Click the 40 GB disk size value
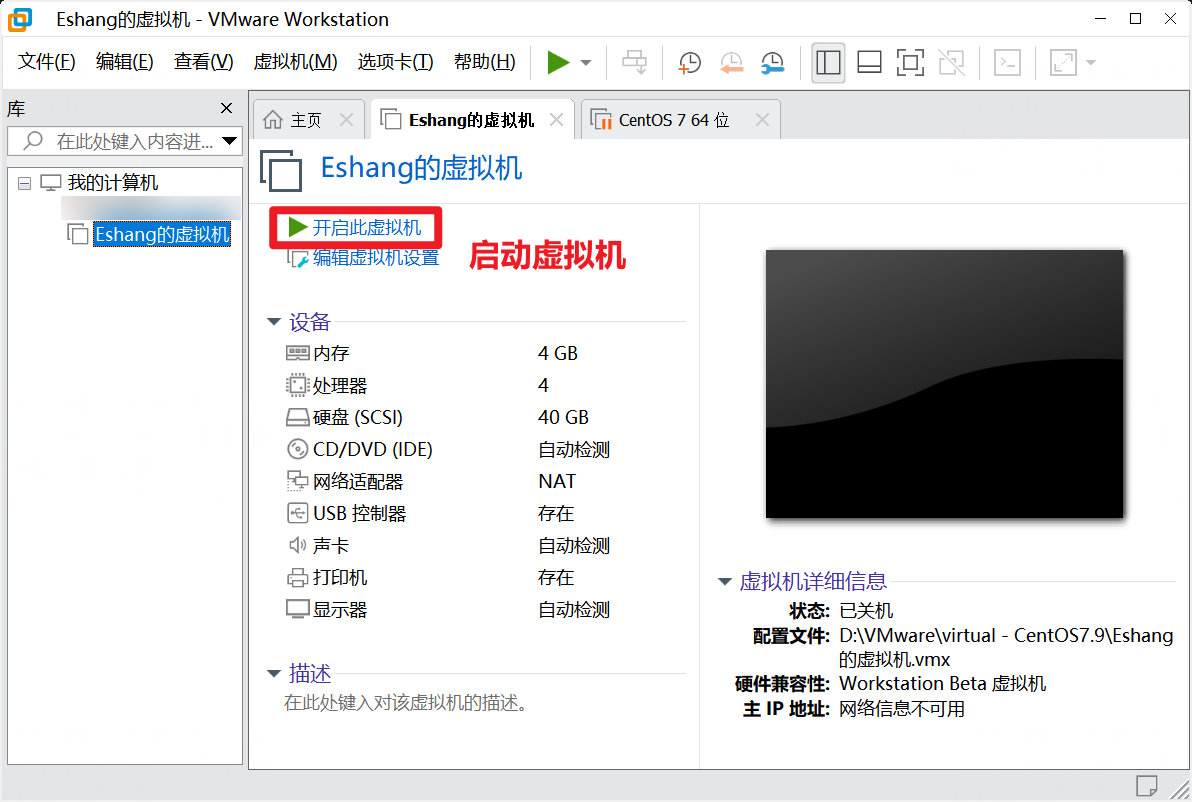 coord(563,417)
